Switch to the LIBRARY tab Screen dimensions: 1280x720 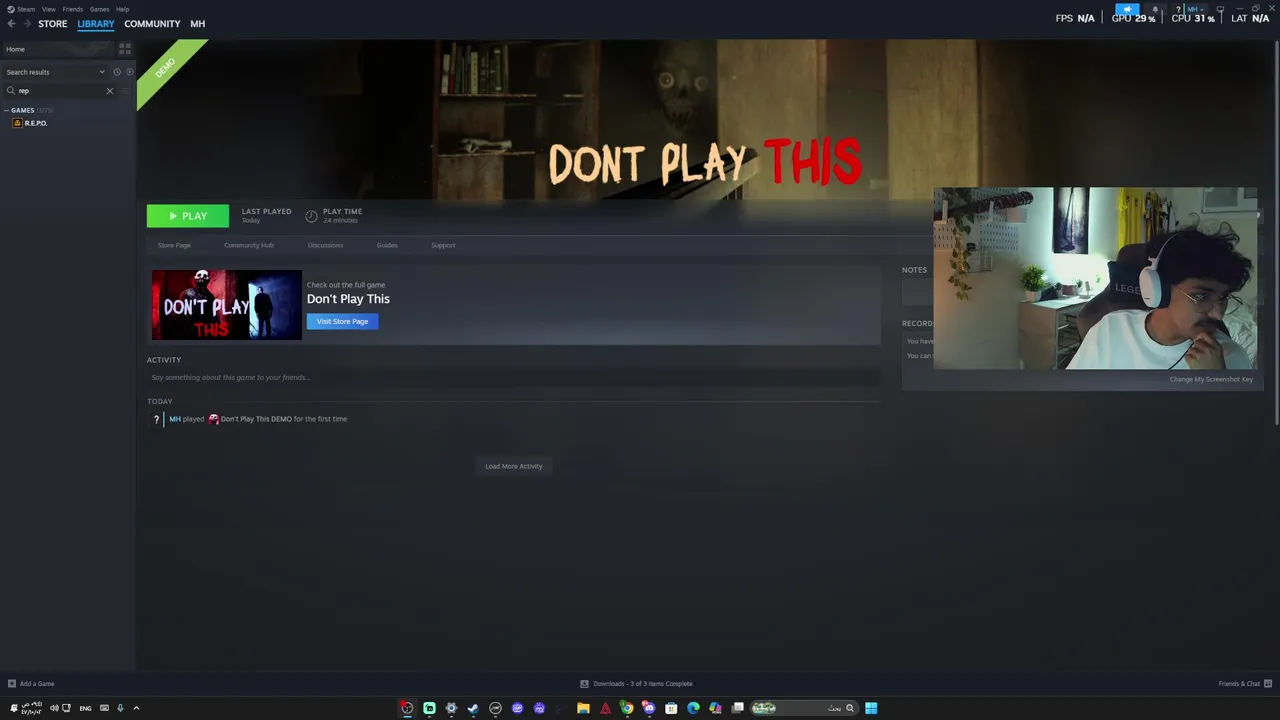(x=96, y=24)
